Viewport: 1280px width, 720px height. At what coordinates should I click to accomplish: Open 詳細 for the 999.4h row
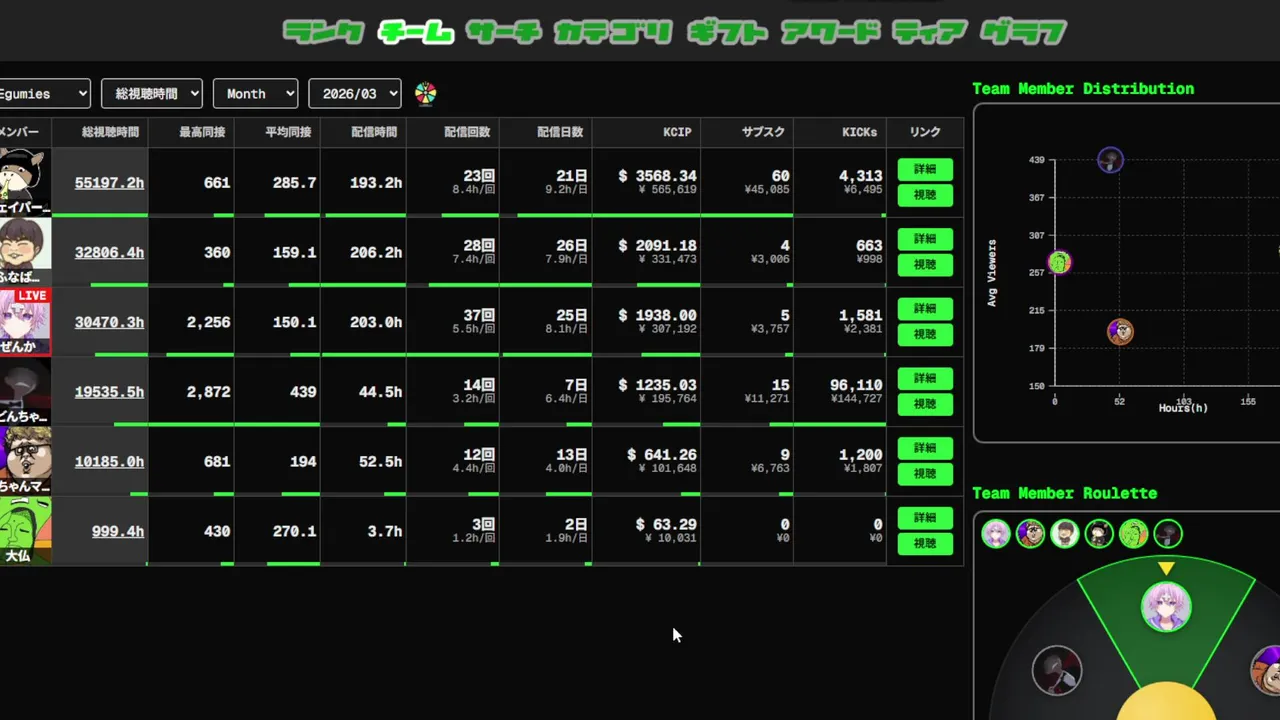coord(925,518)
